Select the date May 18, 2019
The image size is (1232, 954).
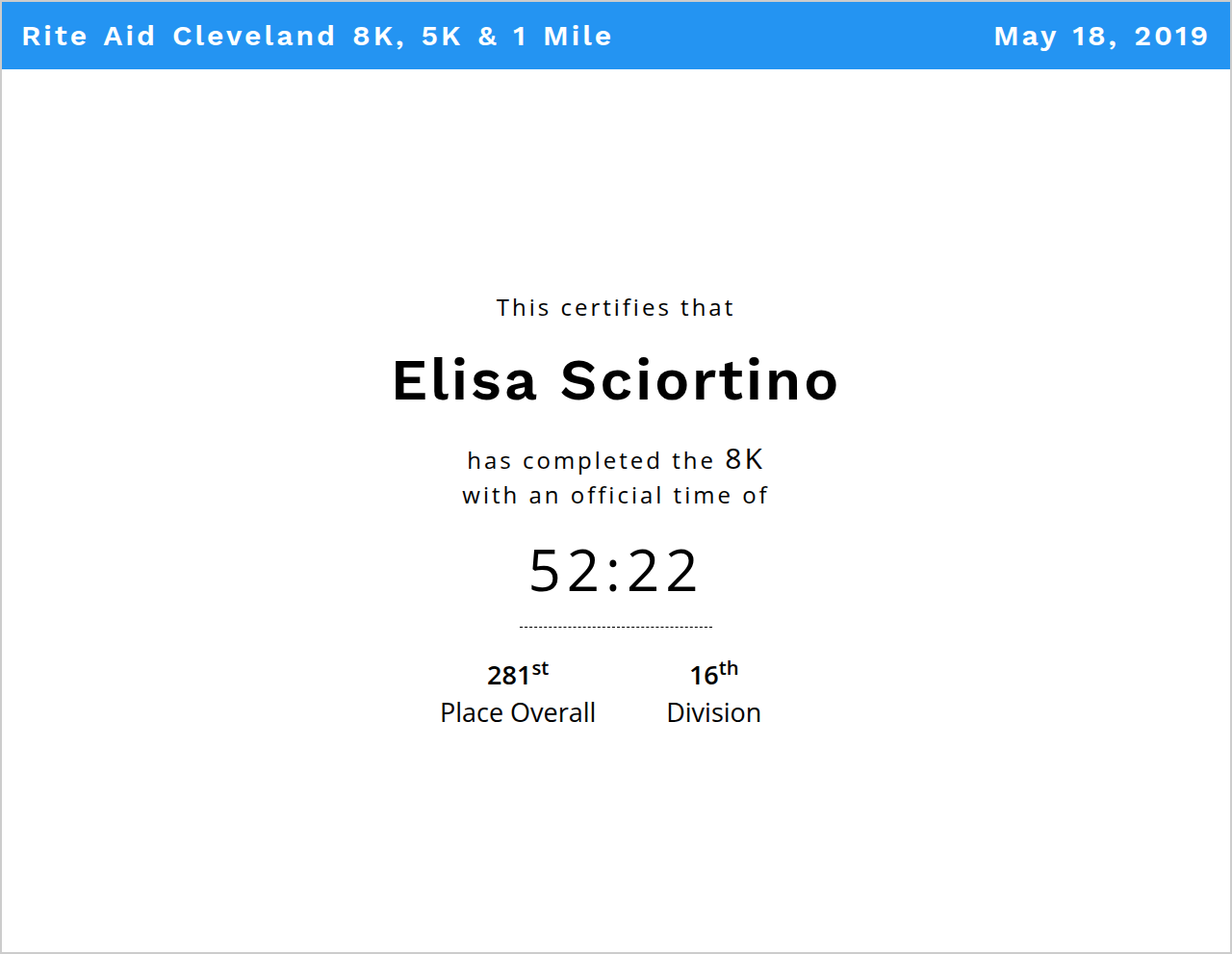[1100, 37]
